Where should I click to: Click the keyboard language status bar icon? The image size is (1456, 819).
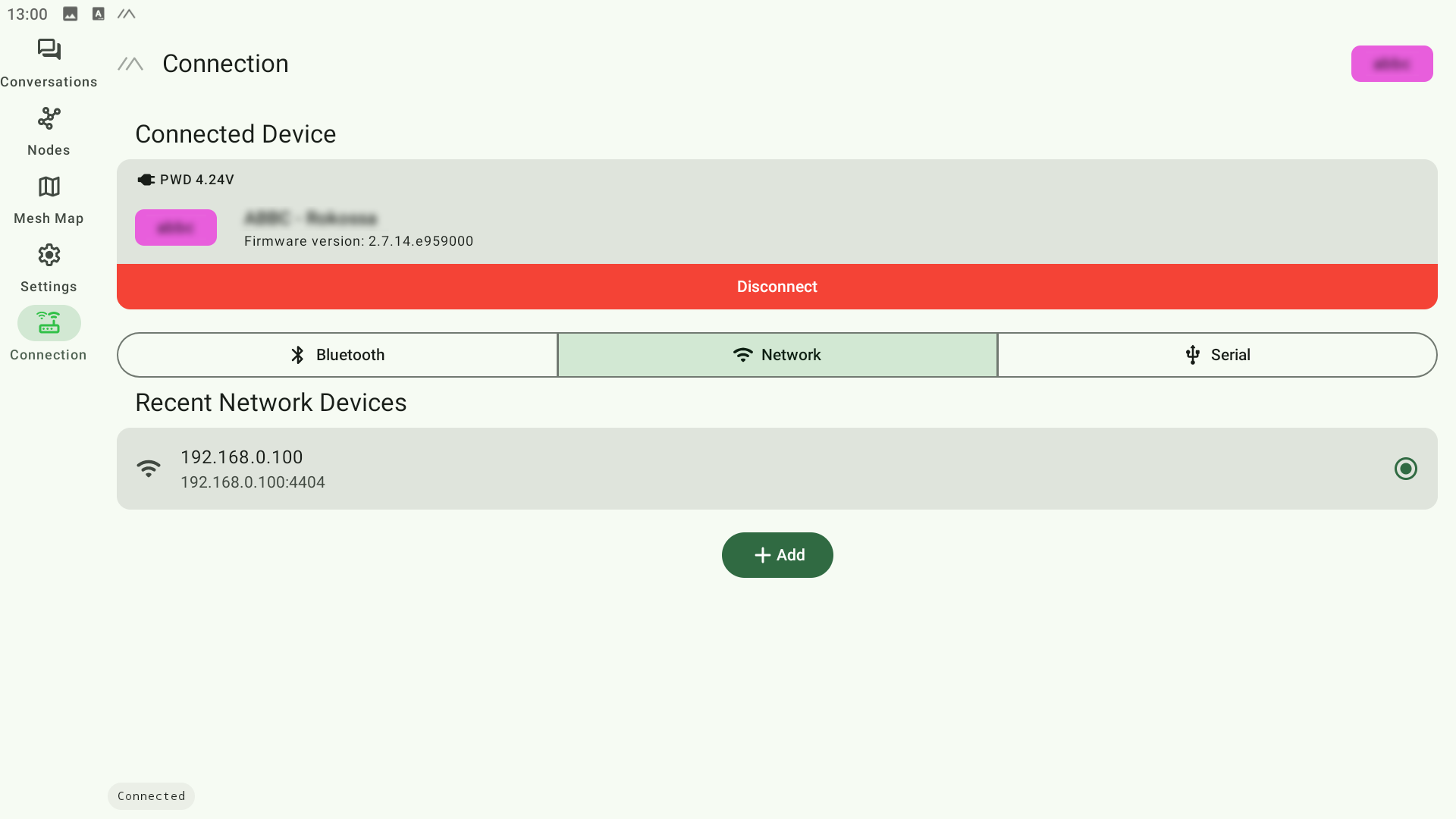[x=99, y=14]
